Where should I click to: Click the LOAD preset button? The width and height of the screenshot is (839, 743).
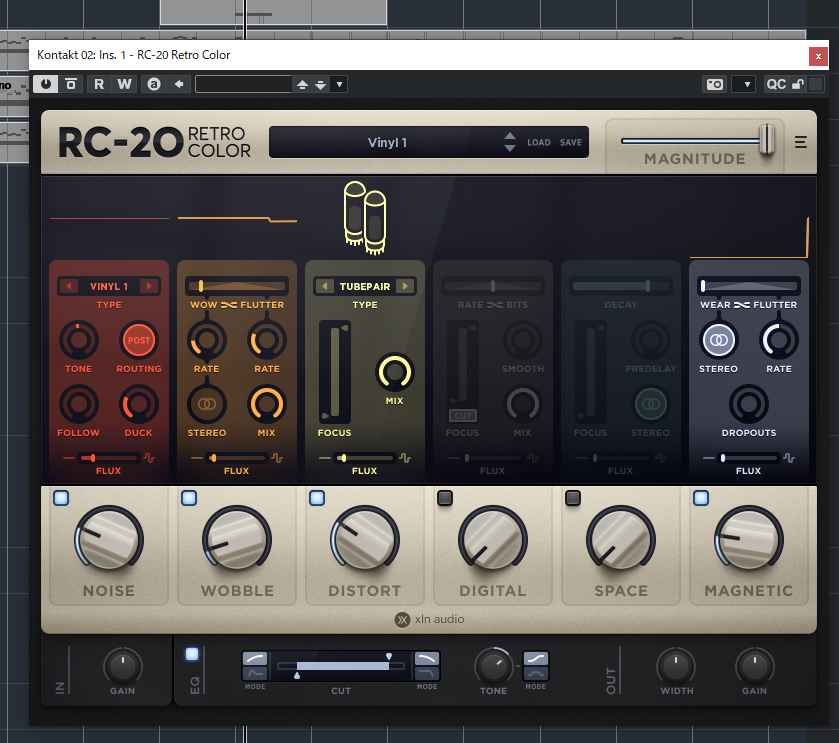[x=538, y=142]
